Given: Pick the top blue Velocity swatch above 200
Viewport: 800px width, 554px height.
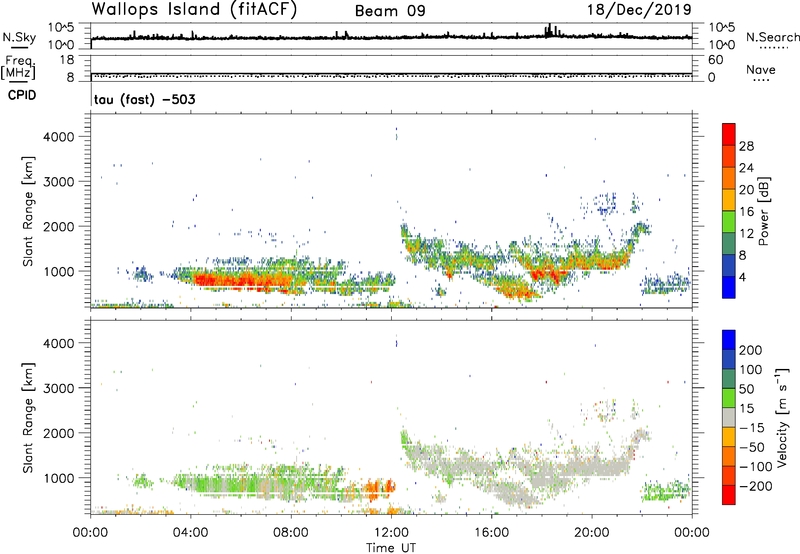Looking at the screenshot, I should point(729,340).
